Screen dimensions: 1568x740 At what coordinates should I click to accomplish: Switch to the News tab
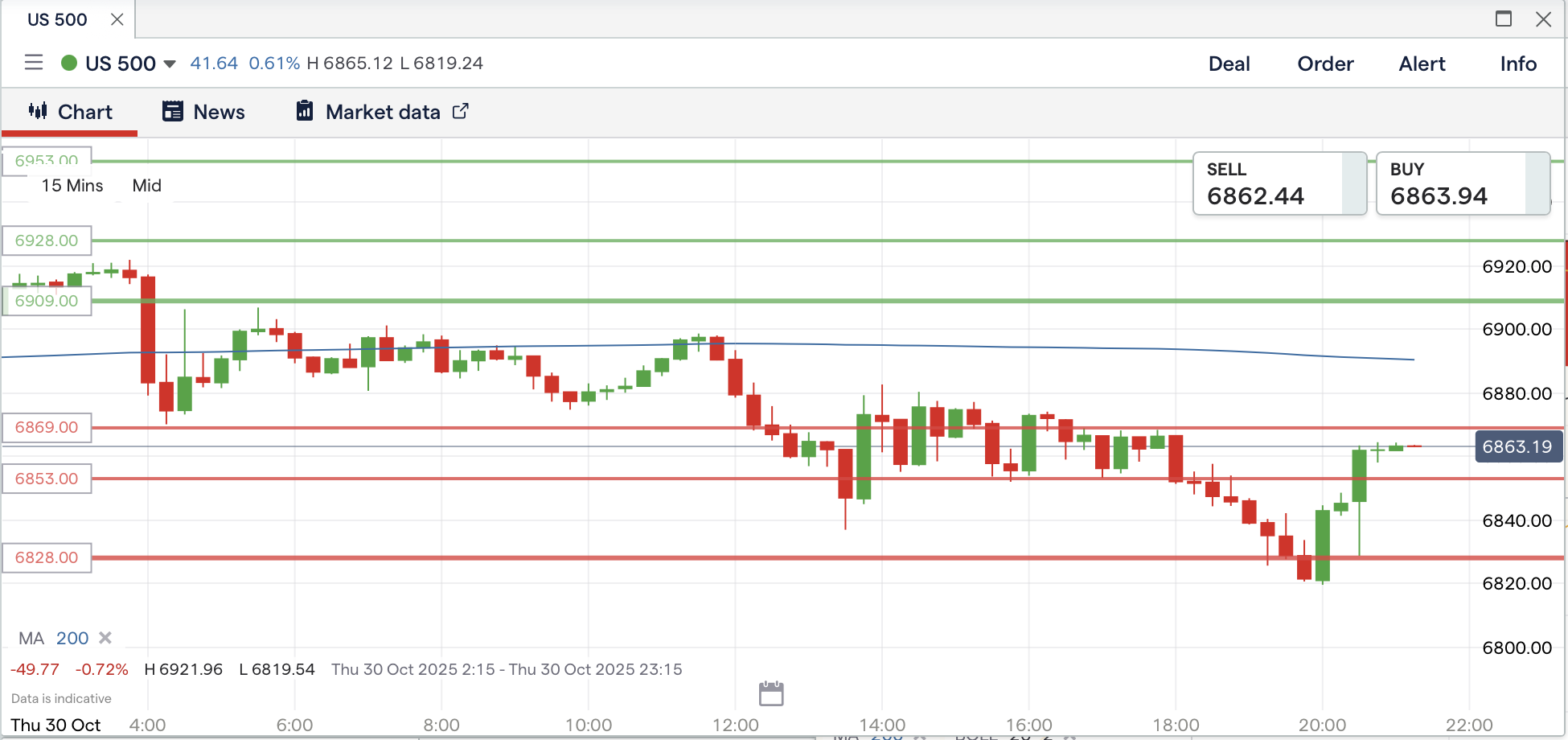(203, 112)
